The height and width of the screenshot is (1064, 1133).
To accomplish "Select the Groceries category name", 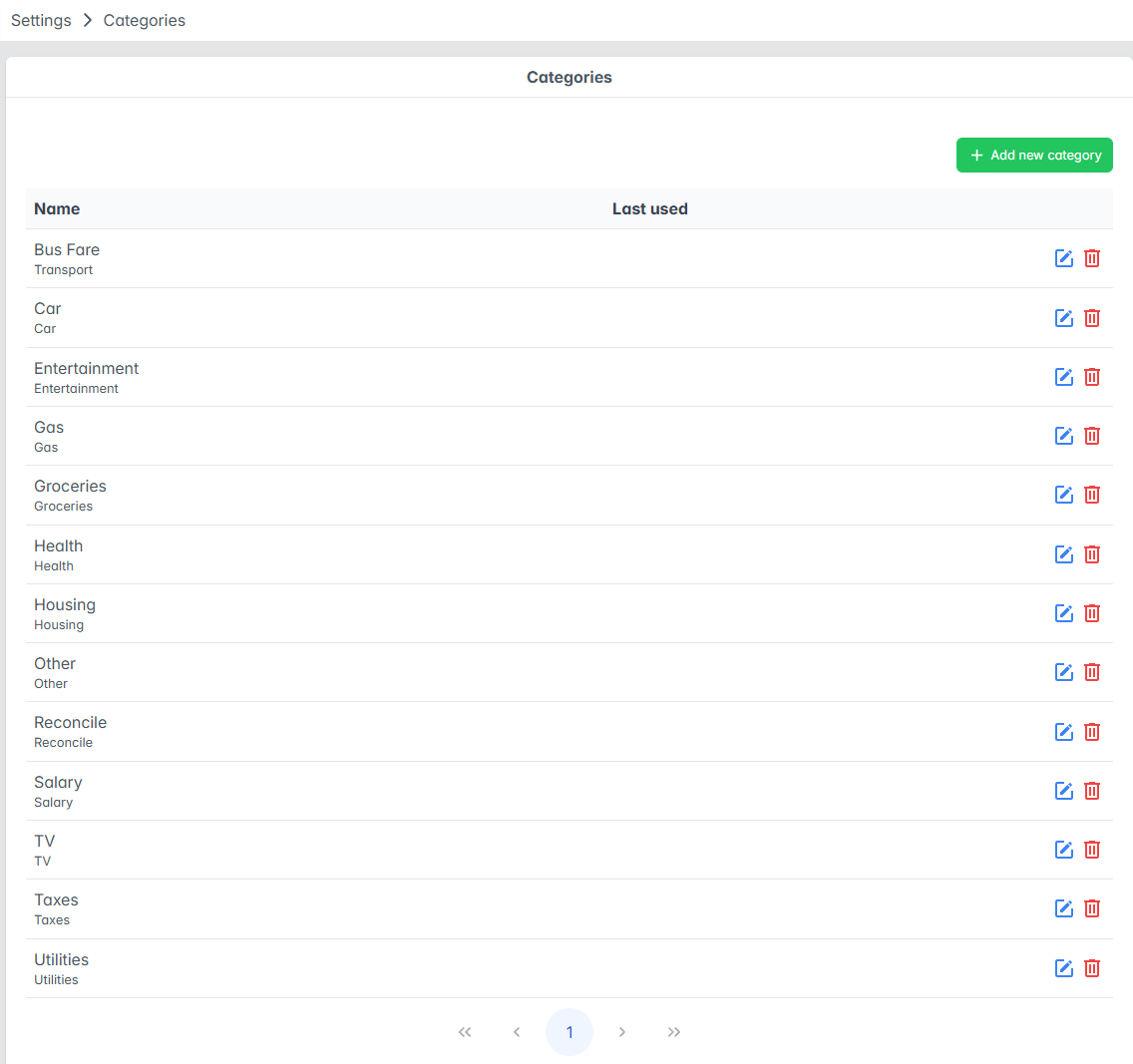I will pyautogui.click(x=70, y=487).
